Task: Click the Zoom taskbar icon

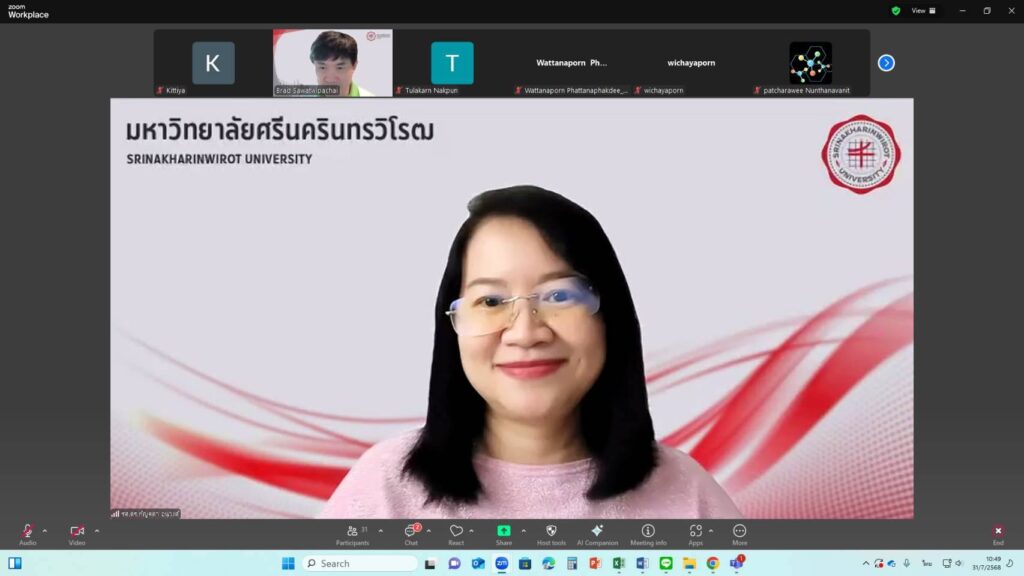Action: pos(502,564)
